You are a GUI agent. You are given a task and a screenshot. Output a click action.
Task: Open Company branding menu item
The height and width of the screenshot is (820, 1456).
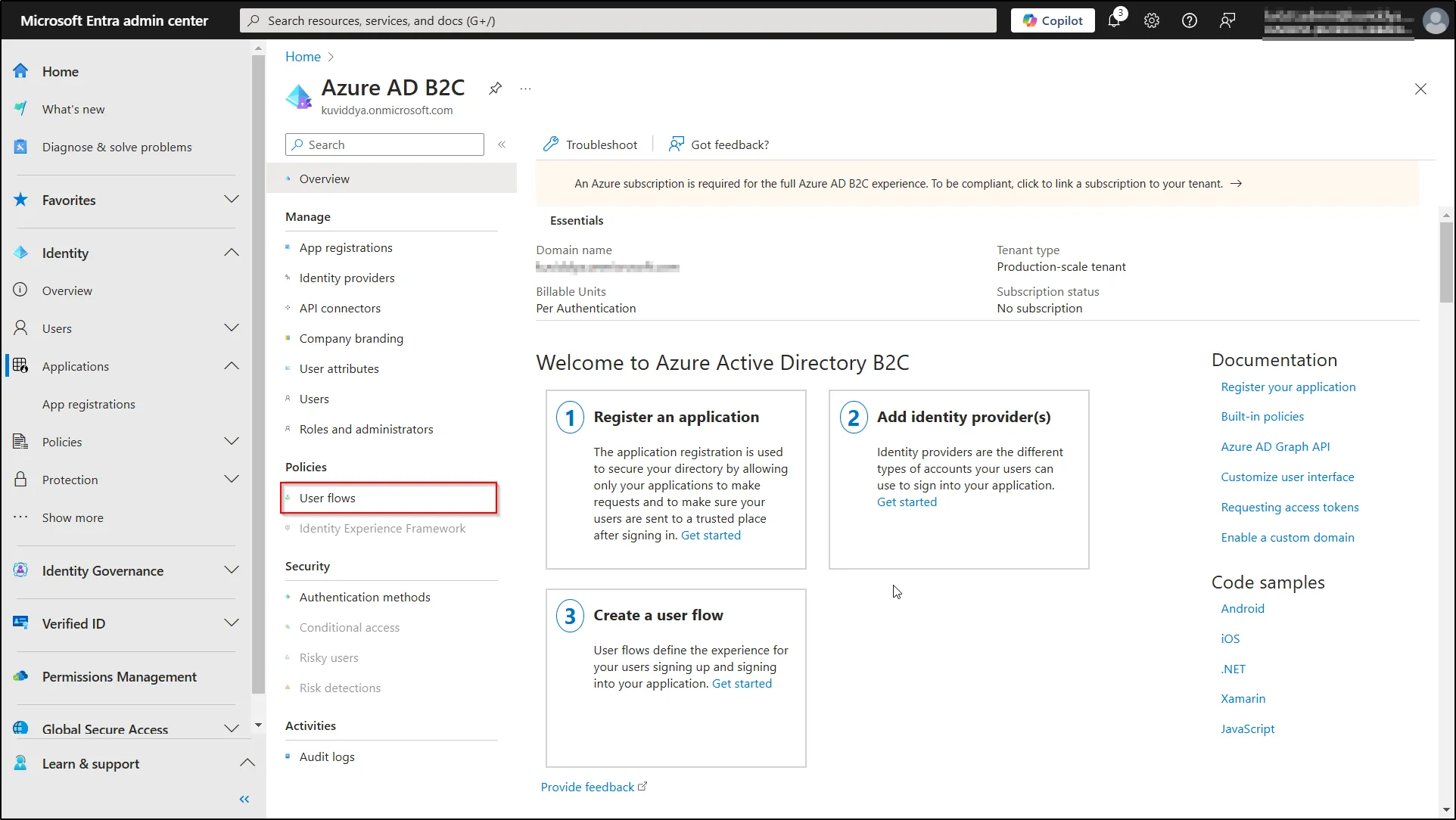click(351, 338)
